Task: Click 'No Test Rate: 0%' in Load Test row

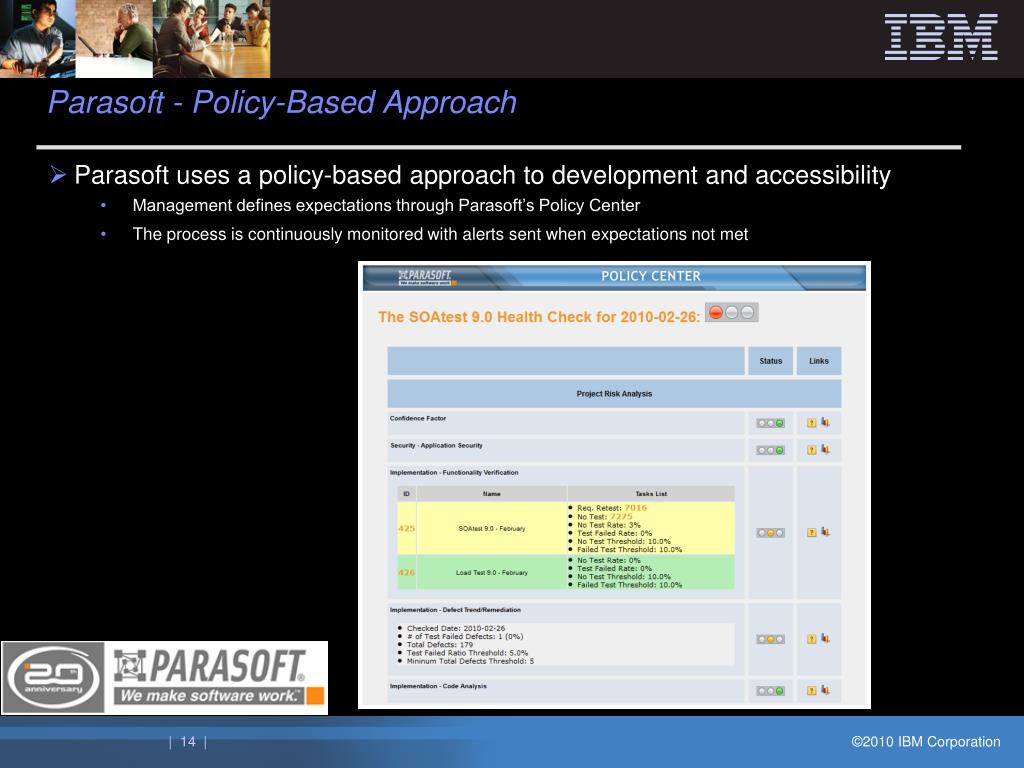Action: tap(609, 560)
